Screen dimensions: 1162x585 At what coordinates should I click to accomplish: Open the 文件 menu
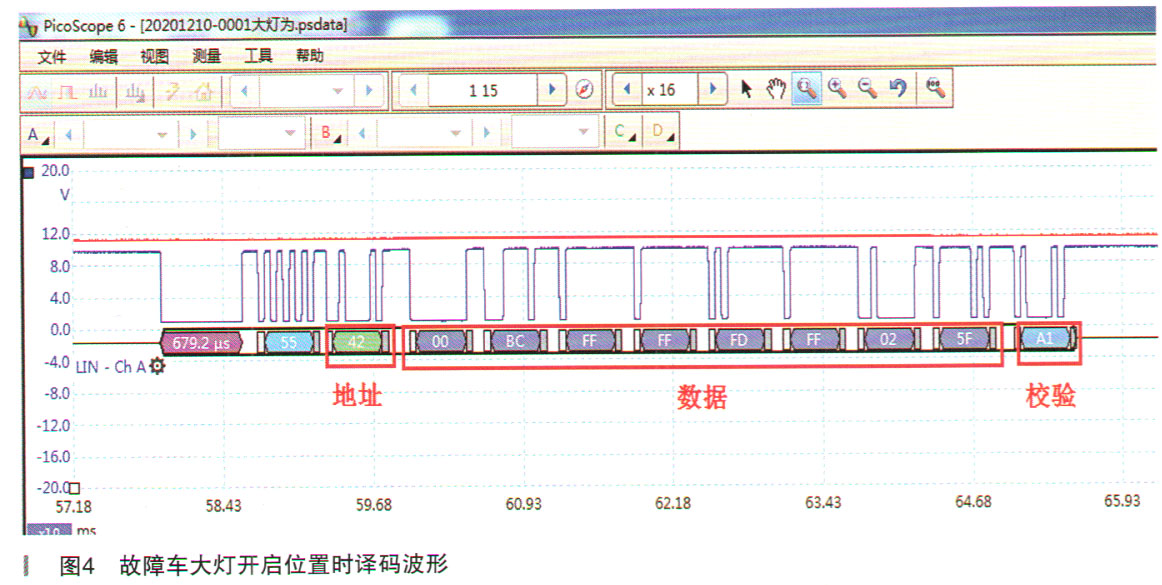(x=52, y=57)
